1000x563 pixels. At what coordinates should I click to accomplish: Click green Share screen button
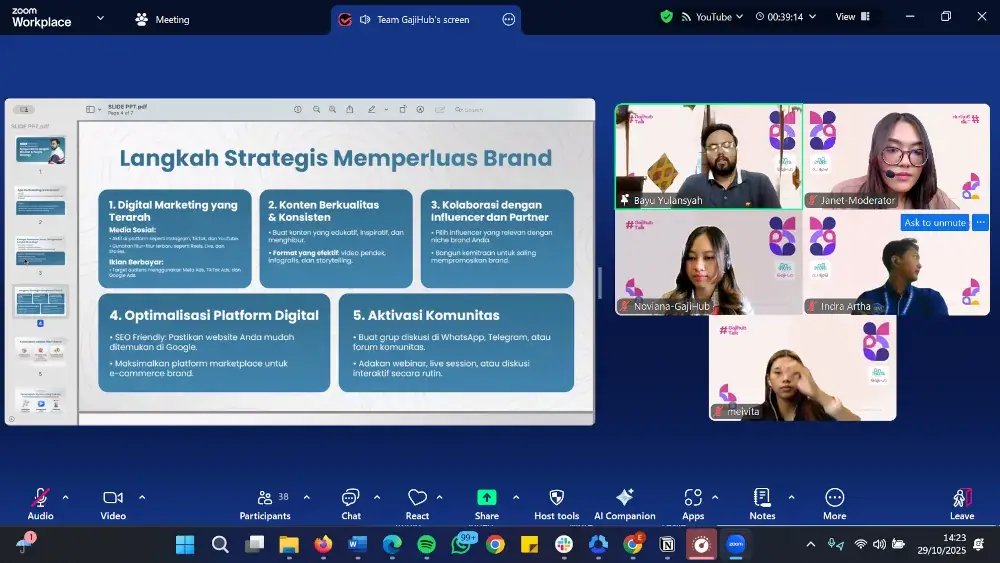(x=487, y=504)
